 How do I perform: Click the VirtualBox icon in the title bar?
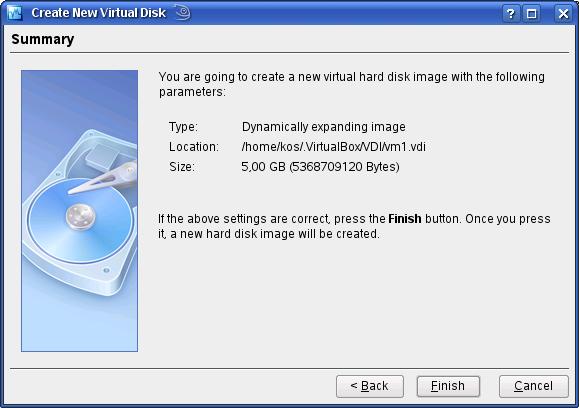(x=15, y=13)
